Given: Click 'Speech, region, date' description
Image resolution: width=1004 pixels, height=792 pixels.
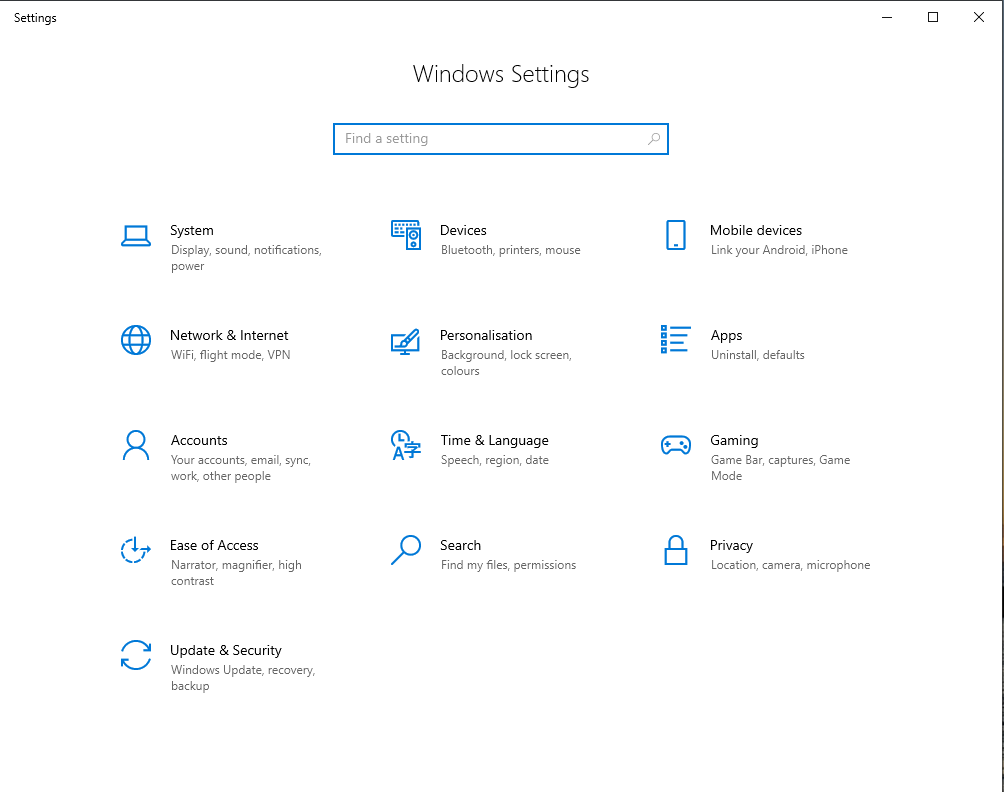Looking at the screenshot, I should click(494, 460).
